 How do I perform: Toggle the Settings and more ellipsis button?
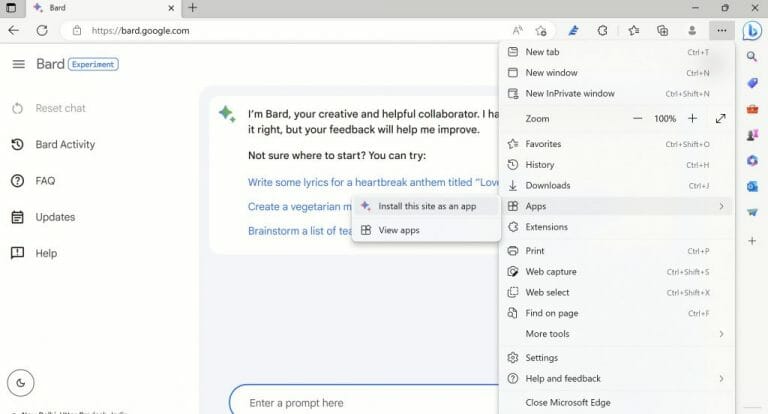[x=721, y=30]
